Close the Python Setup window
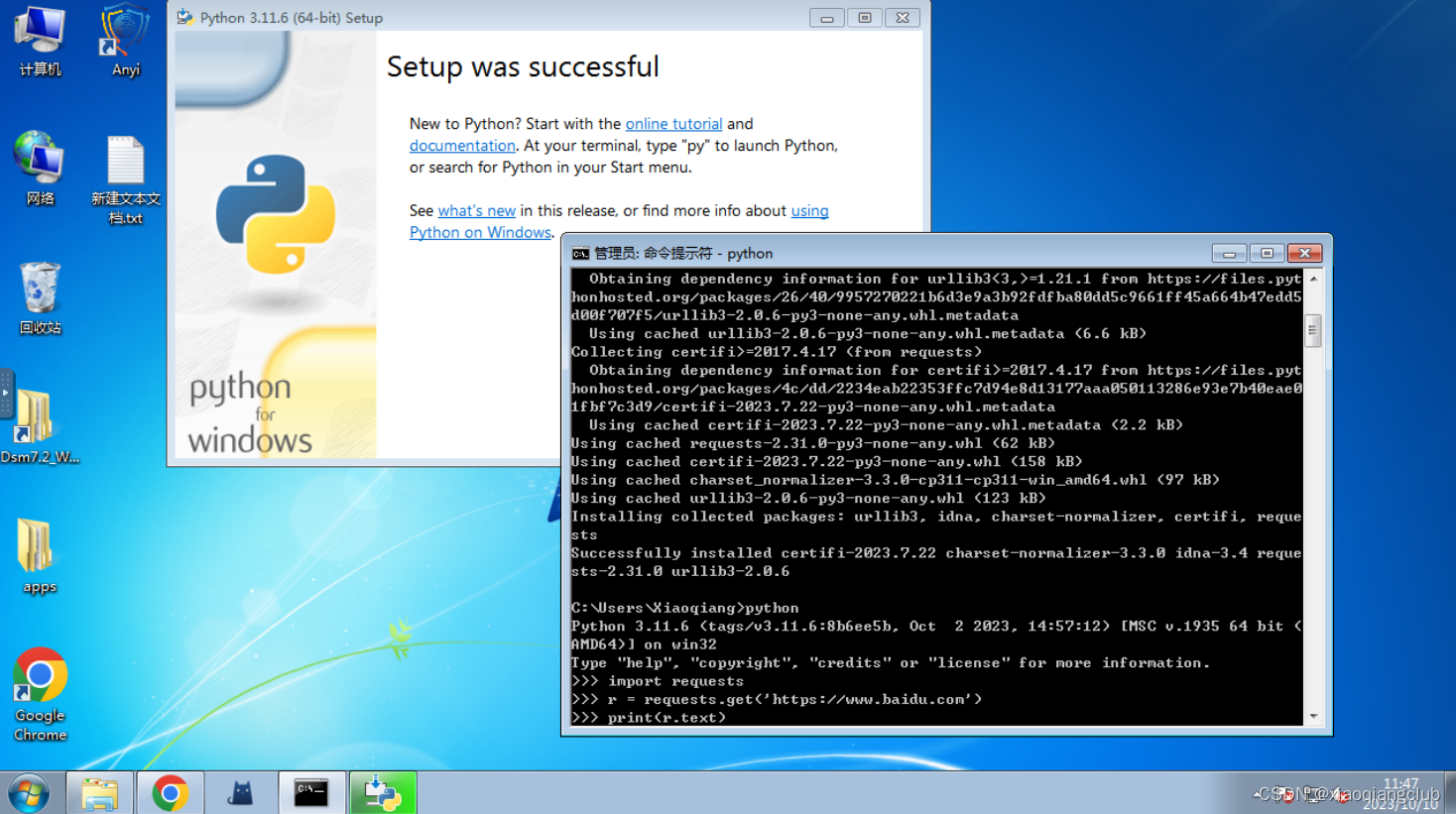 pyautogui.click(x=903, y=18)
